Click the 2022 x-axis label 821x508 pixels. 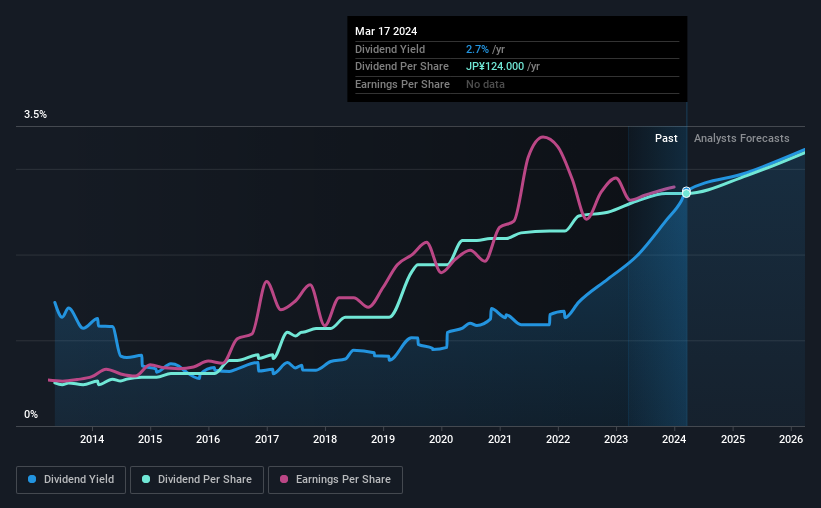tap(558, 439)
